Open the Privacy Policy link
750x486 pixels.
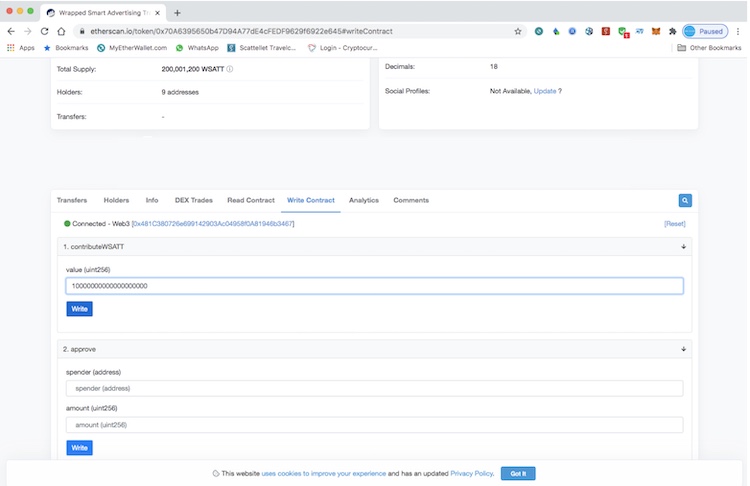[x=472, y=474]
